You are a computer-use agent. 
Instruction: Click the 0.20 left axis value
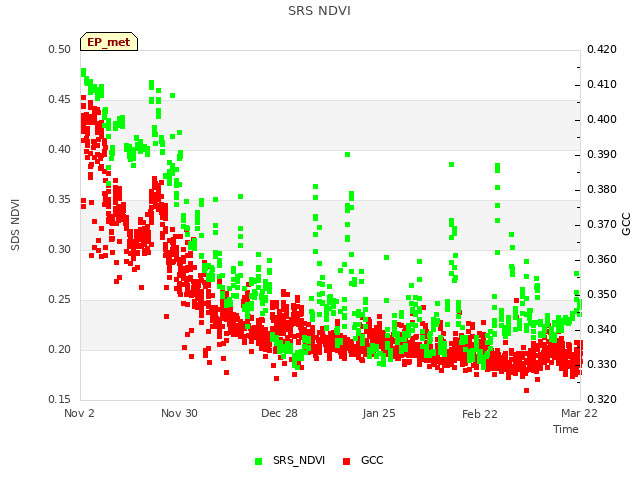coord(60,349)
